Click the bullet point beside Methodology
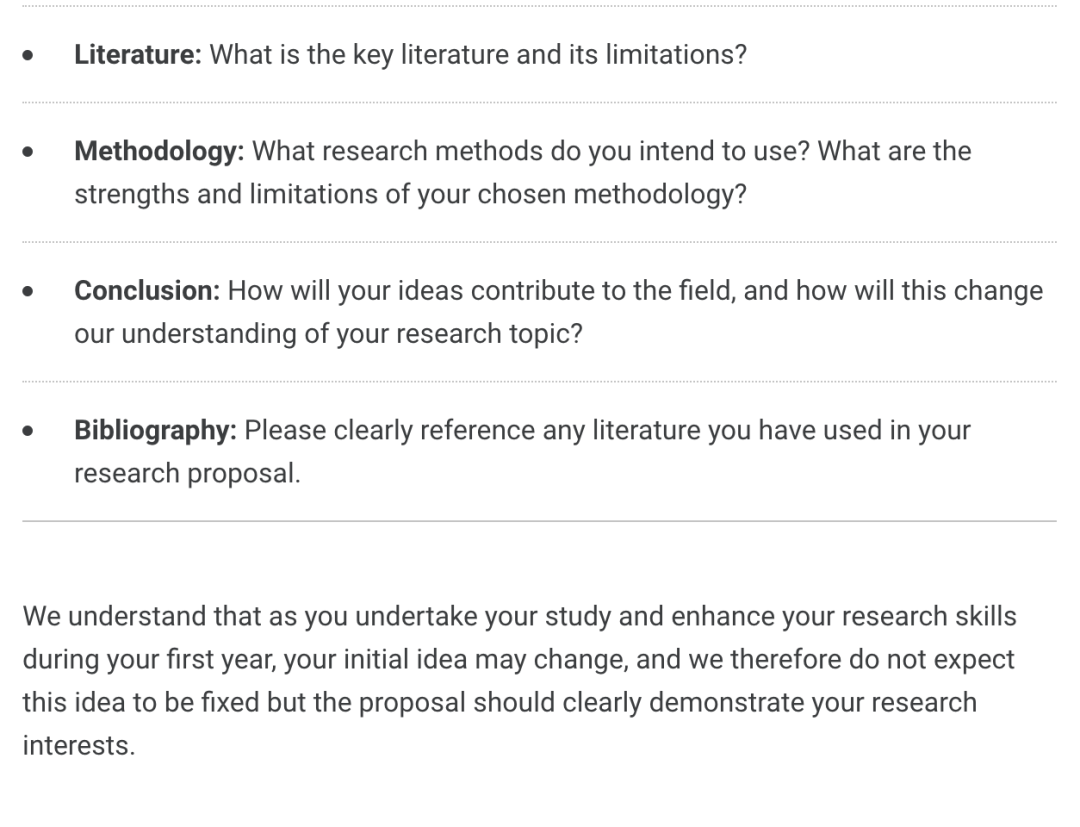Screen dimensions: 1080x827 pos(33,153)
